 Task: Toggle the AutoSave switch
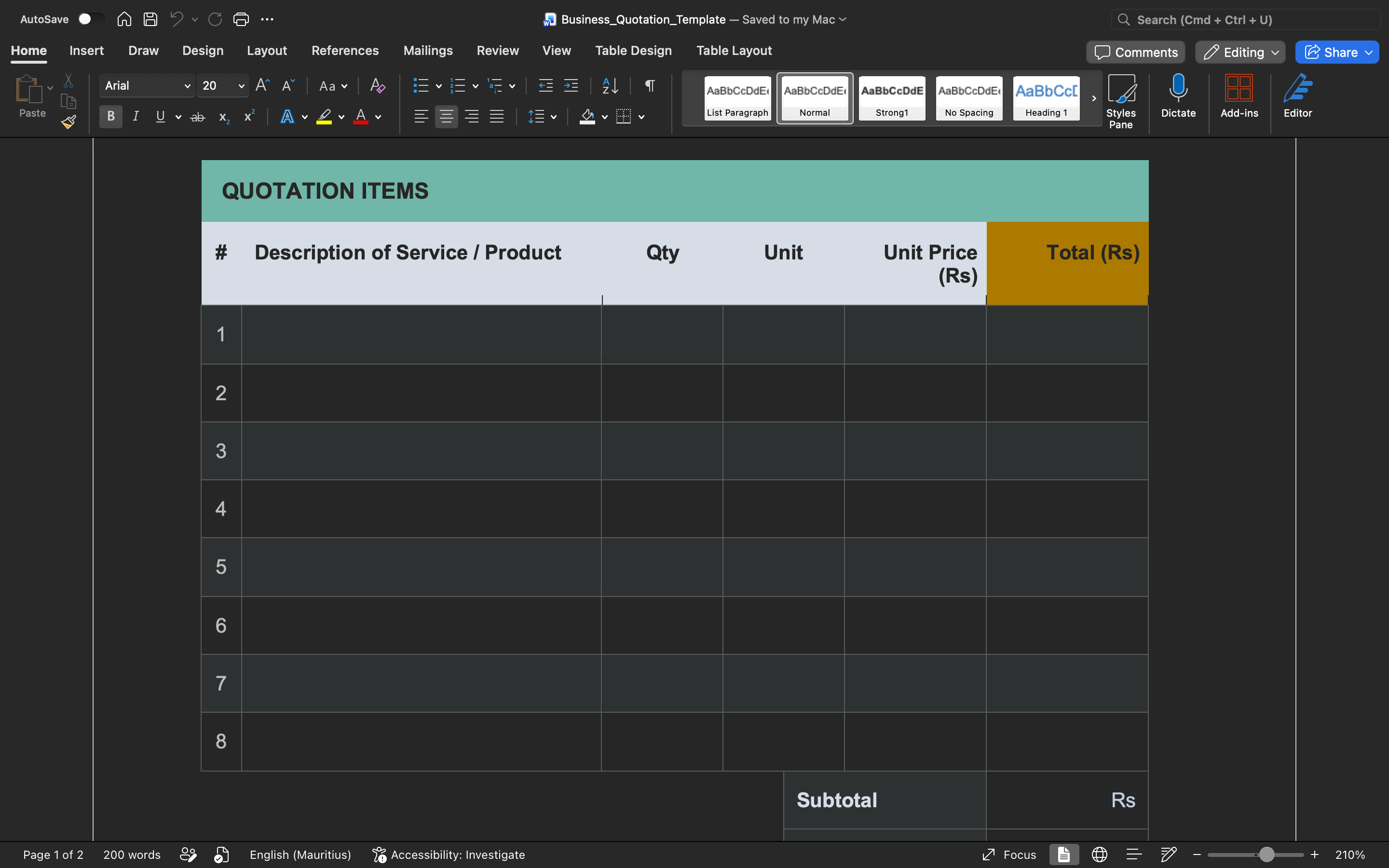click(91, 19)
